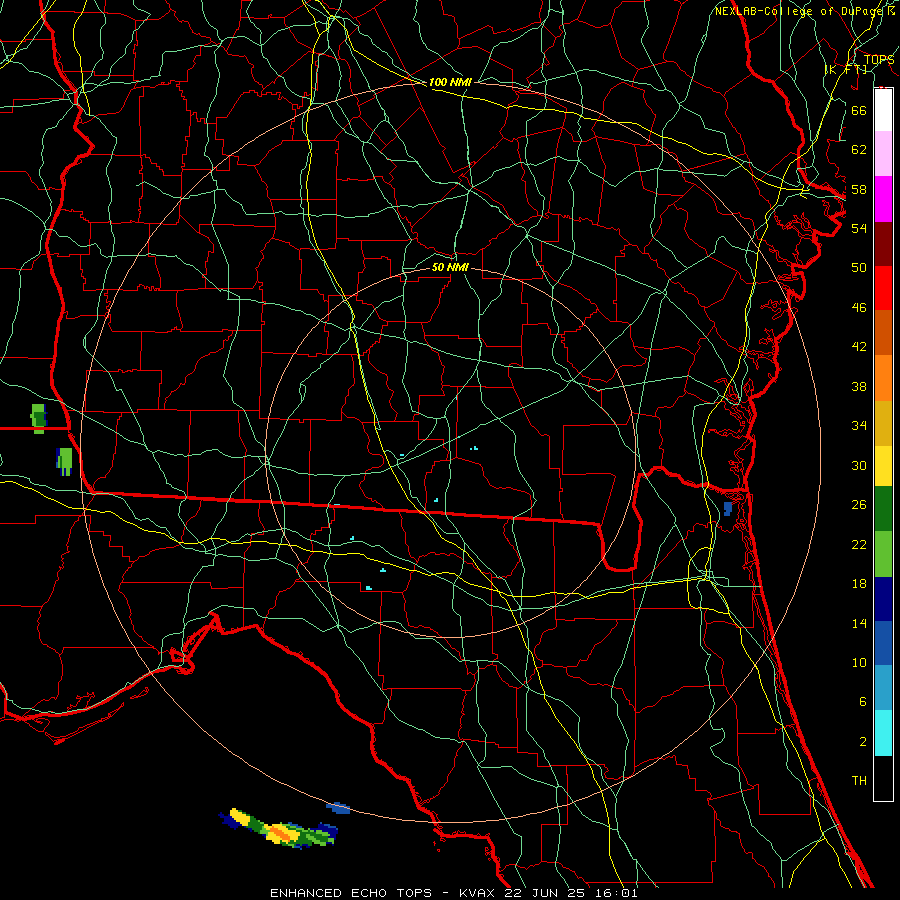Viewport: 900px width, 900px height.
Task: Click the '46' legend value
Action: click(x=859, y=308)
